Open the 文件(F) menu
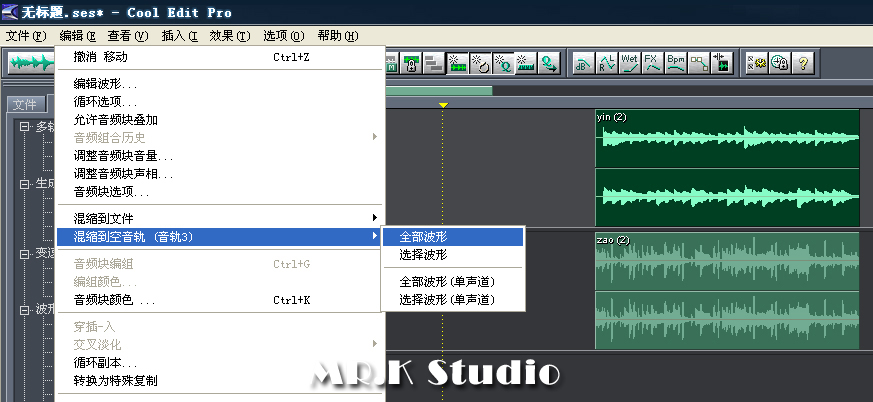This screenshot has width=873, height=402. [x=26, y=36]
